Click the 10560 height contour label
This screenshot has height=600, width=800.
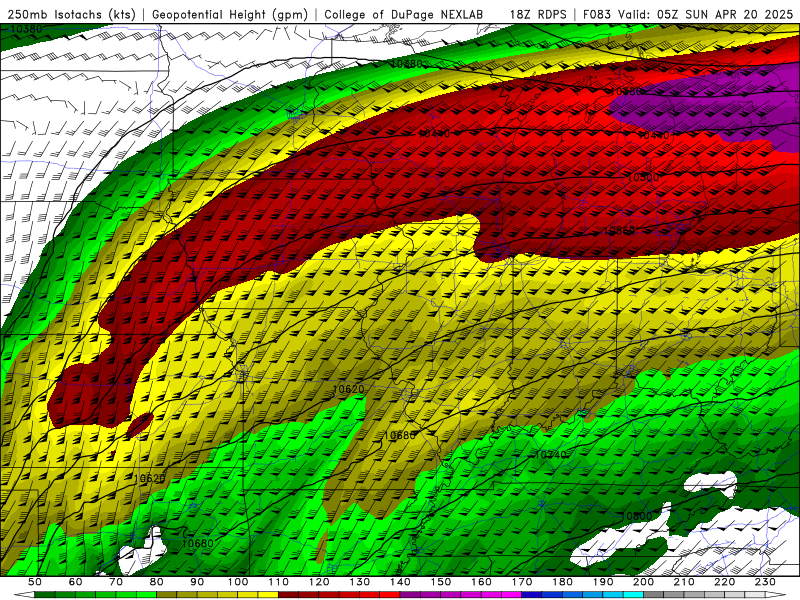coord(619,231)
